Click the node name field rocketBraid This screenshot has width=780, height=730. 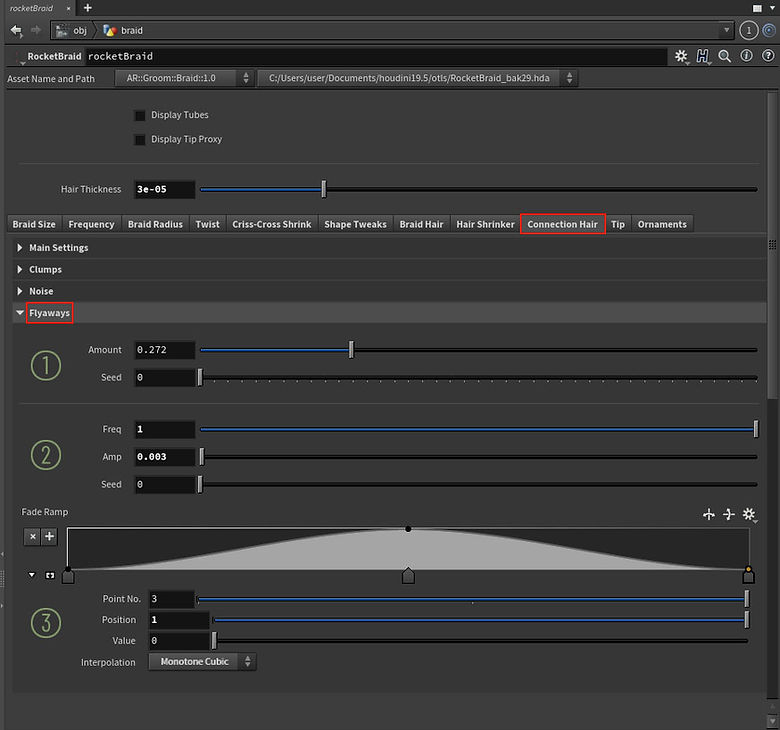click(x=376, y=57)
